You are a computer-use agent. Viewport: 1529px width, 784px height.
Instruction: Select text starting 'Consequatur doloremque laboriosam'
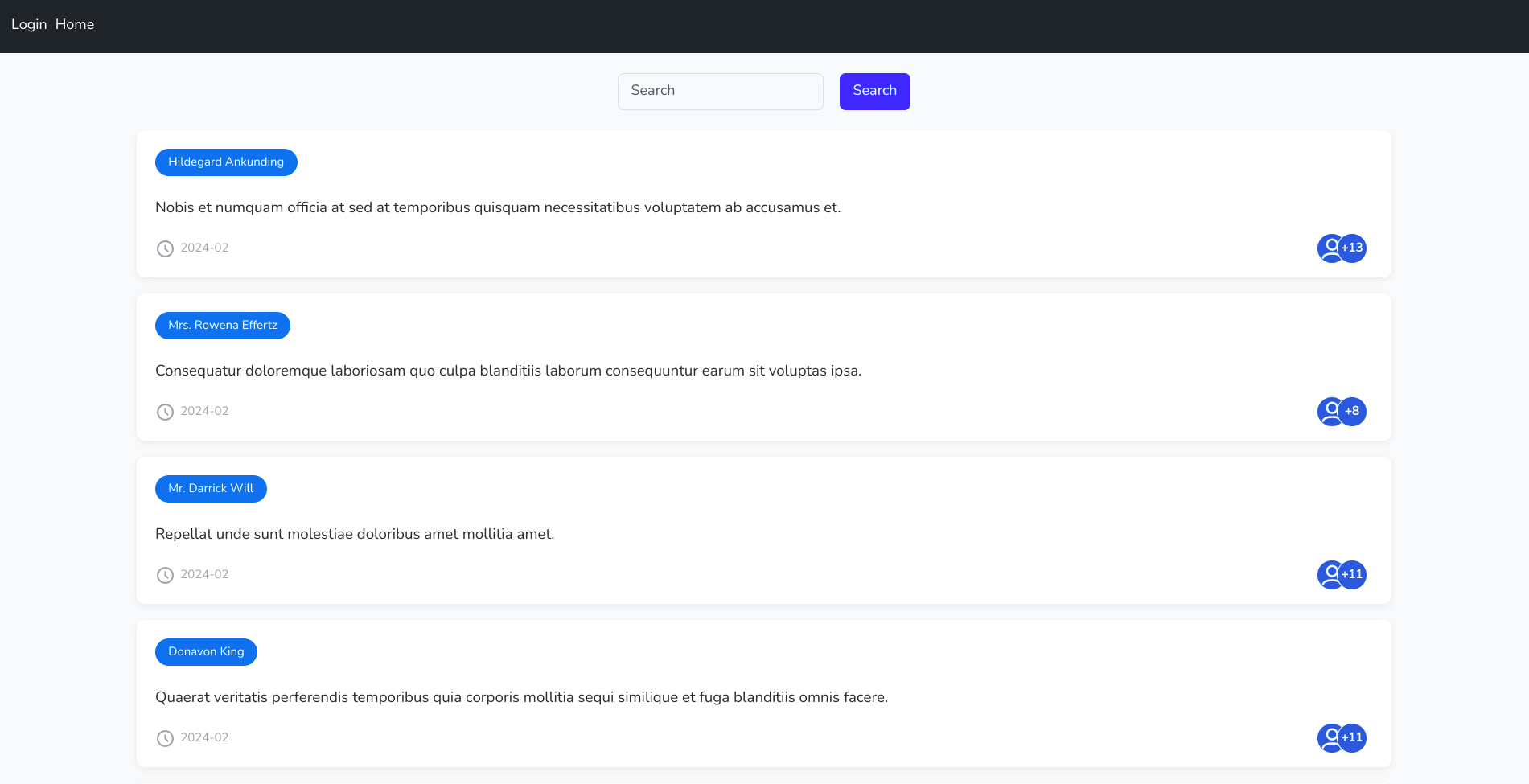[508, 371]
